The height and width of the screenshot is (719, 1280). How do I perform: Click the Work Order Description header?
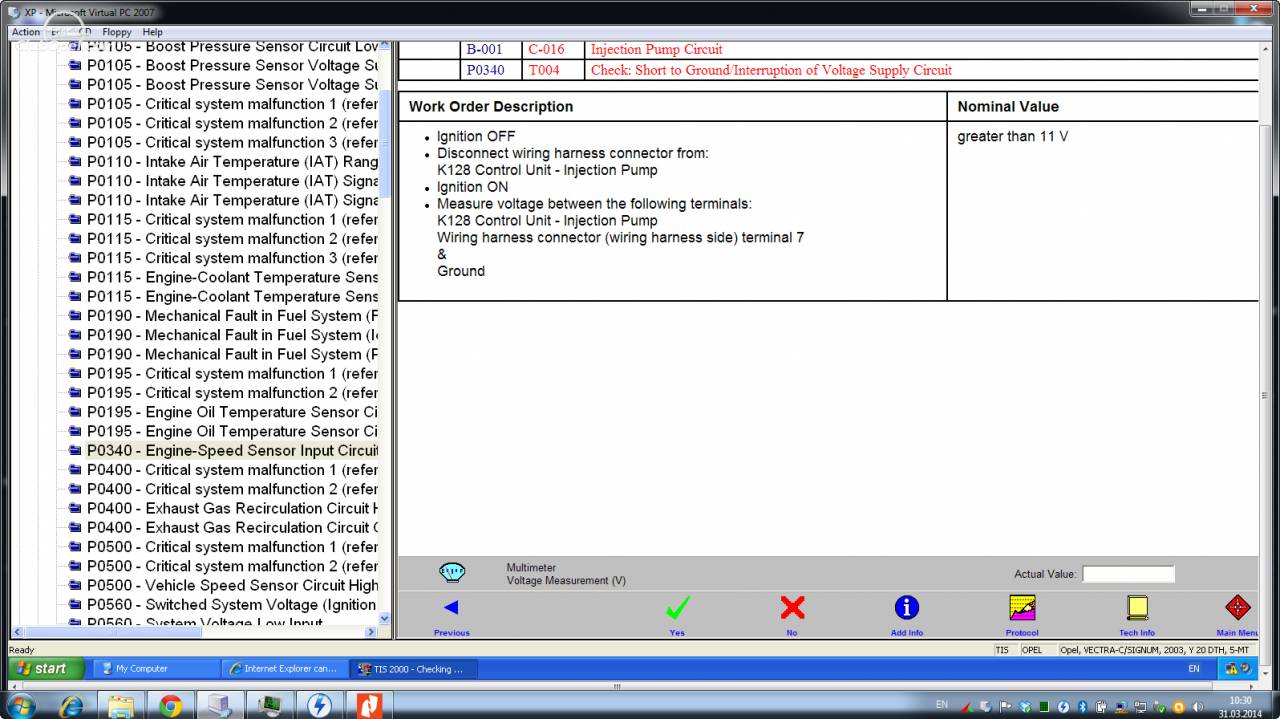point(491,107)
